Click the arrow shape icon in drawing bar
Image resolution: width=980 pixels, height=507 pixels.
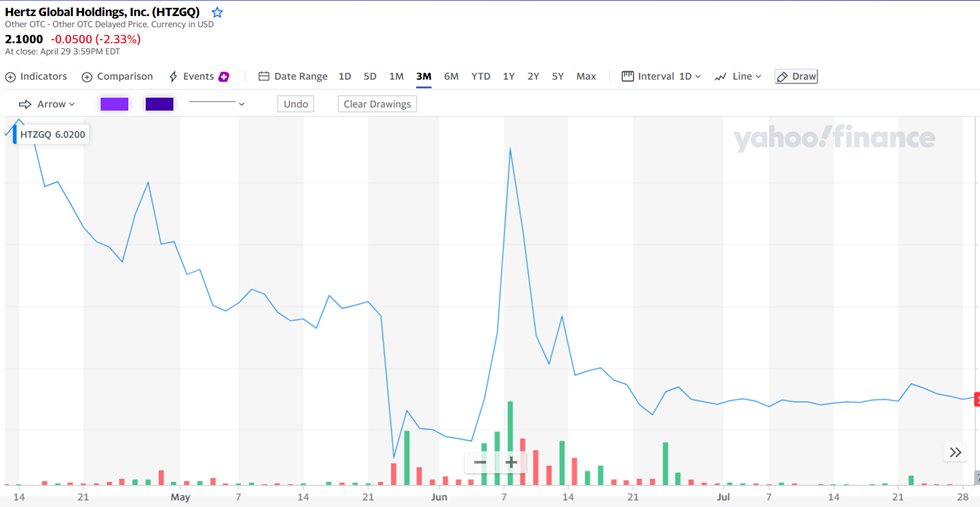tap(25, 104)
